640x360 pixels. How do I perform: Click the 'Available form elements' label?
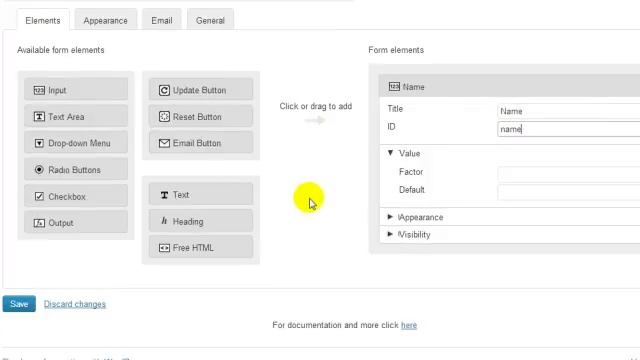pos(61,50)
